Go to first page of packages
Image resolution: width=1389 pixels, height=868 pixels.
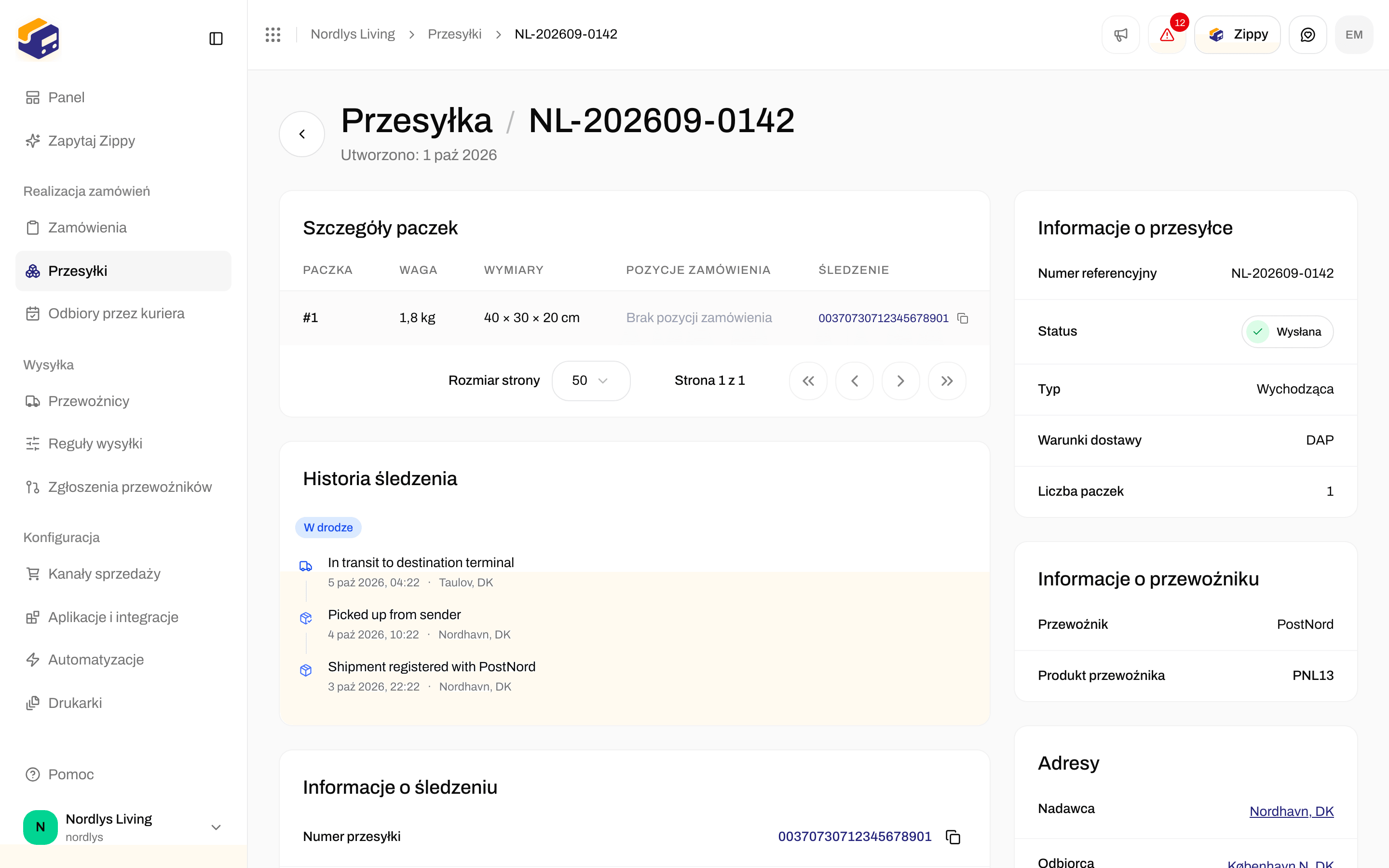coord(808,380)
